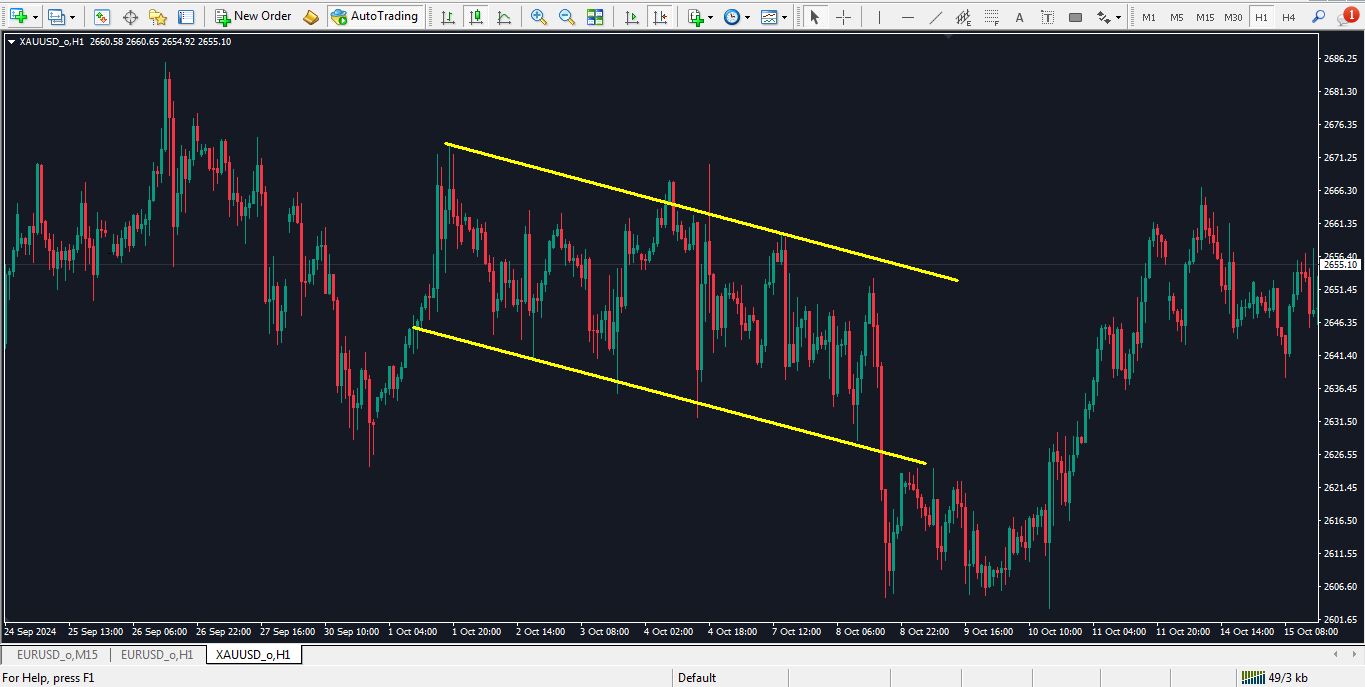The height and width of the screenshot is (687, 1365).
Task: Activate the standard cursor arrow mode
Action: 815,17
